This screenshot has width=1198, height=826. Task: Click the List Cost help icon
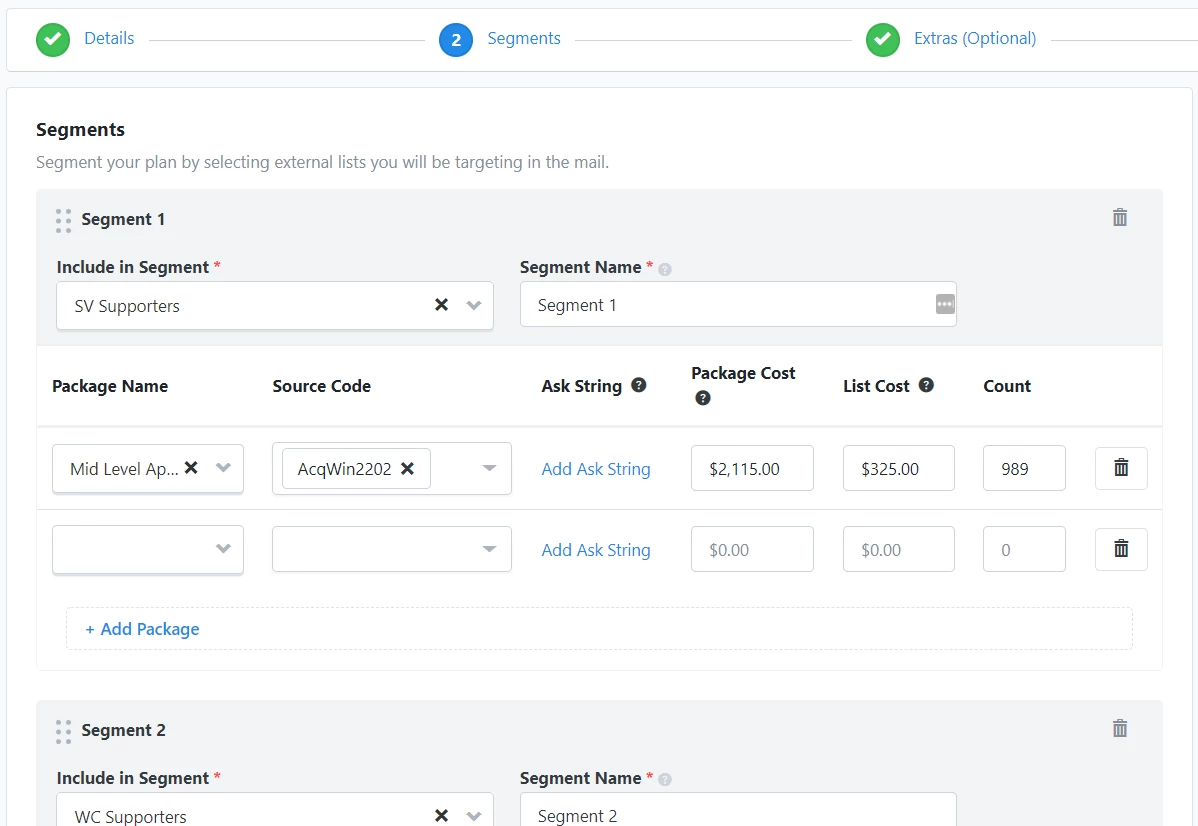pos(926,385)
